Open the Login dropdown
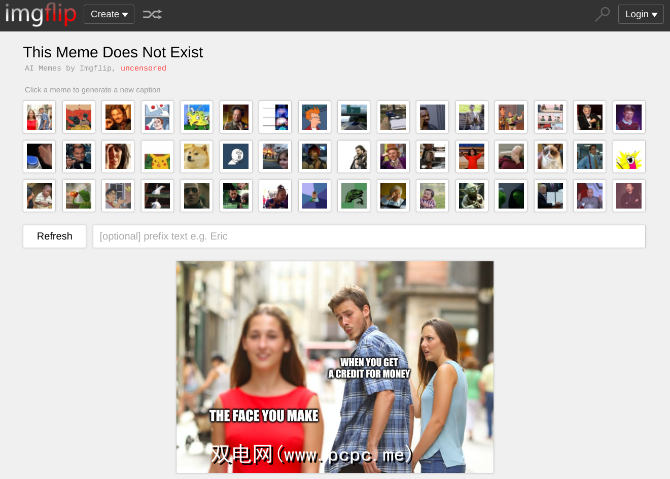The height and width of the screenshot is (479, 670). [x=641, y=14]
